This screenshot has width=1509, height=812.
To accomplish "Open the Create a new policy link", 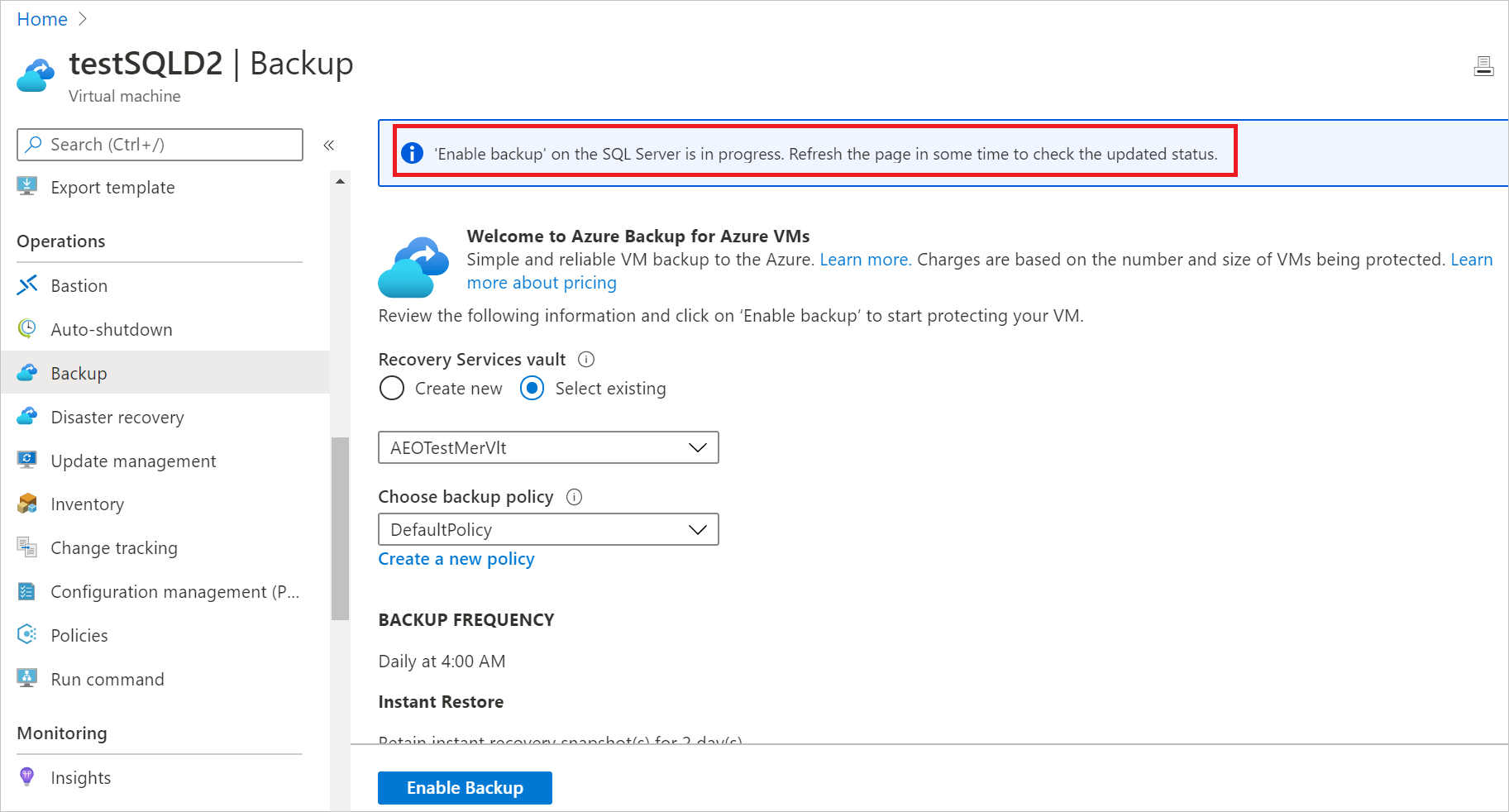I will point(456,558).
